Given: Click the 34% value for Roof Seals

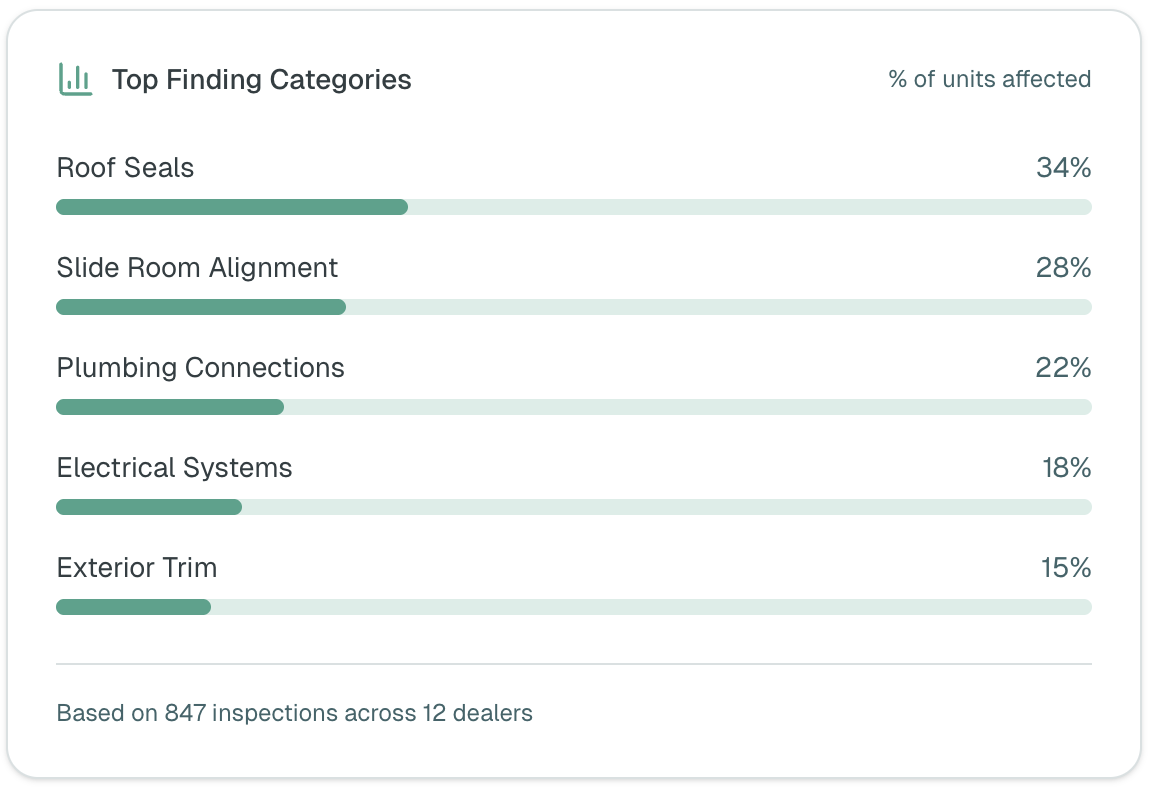Looking at the screenshot, I should tap(1063, 167).
